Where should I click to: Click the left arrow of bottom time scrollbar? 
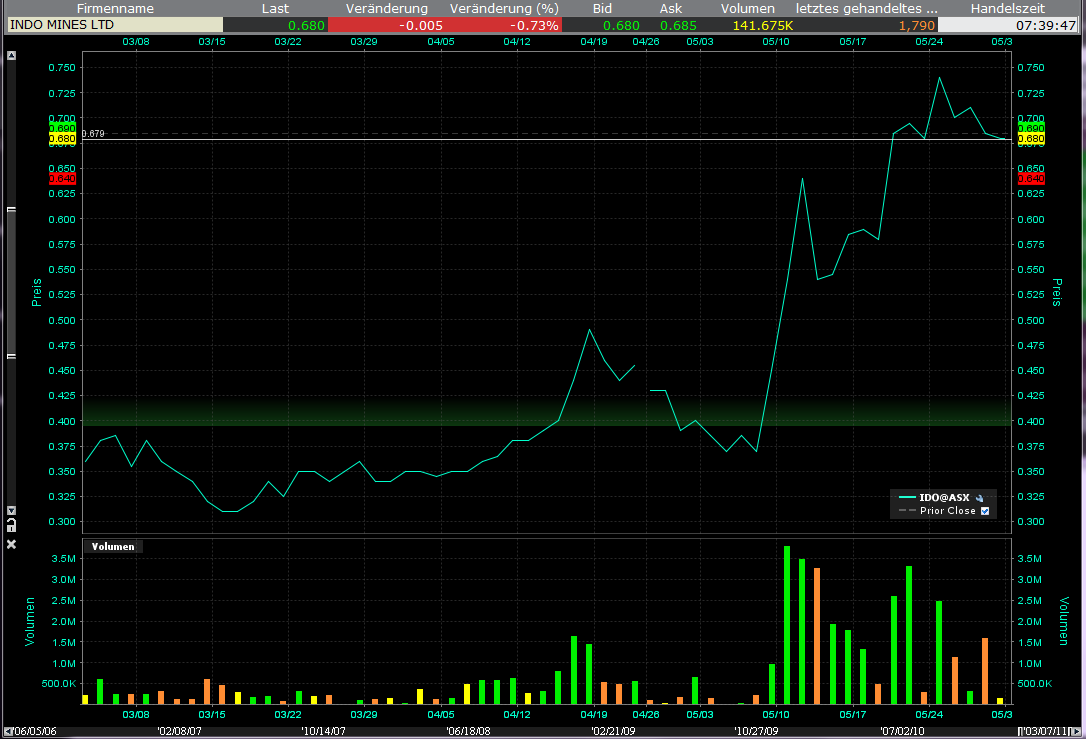(x=7, y=731)
